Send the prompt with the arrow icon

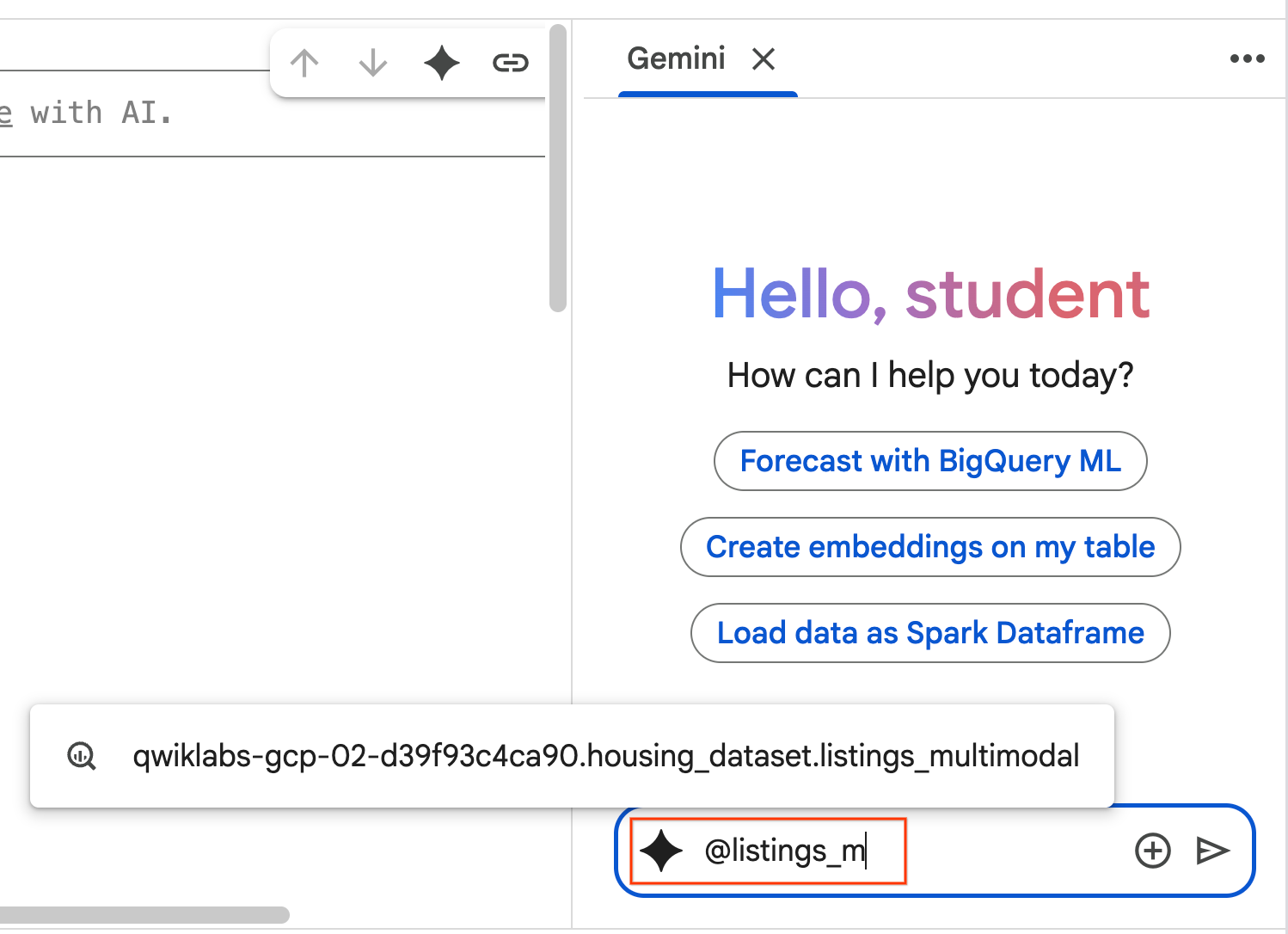tap(1212, 851)
